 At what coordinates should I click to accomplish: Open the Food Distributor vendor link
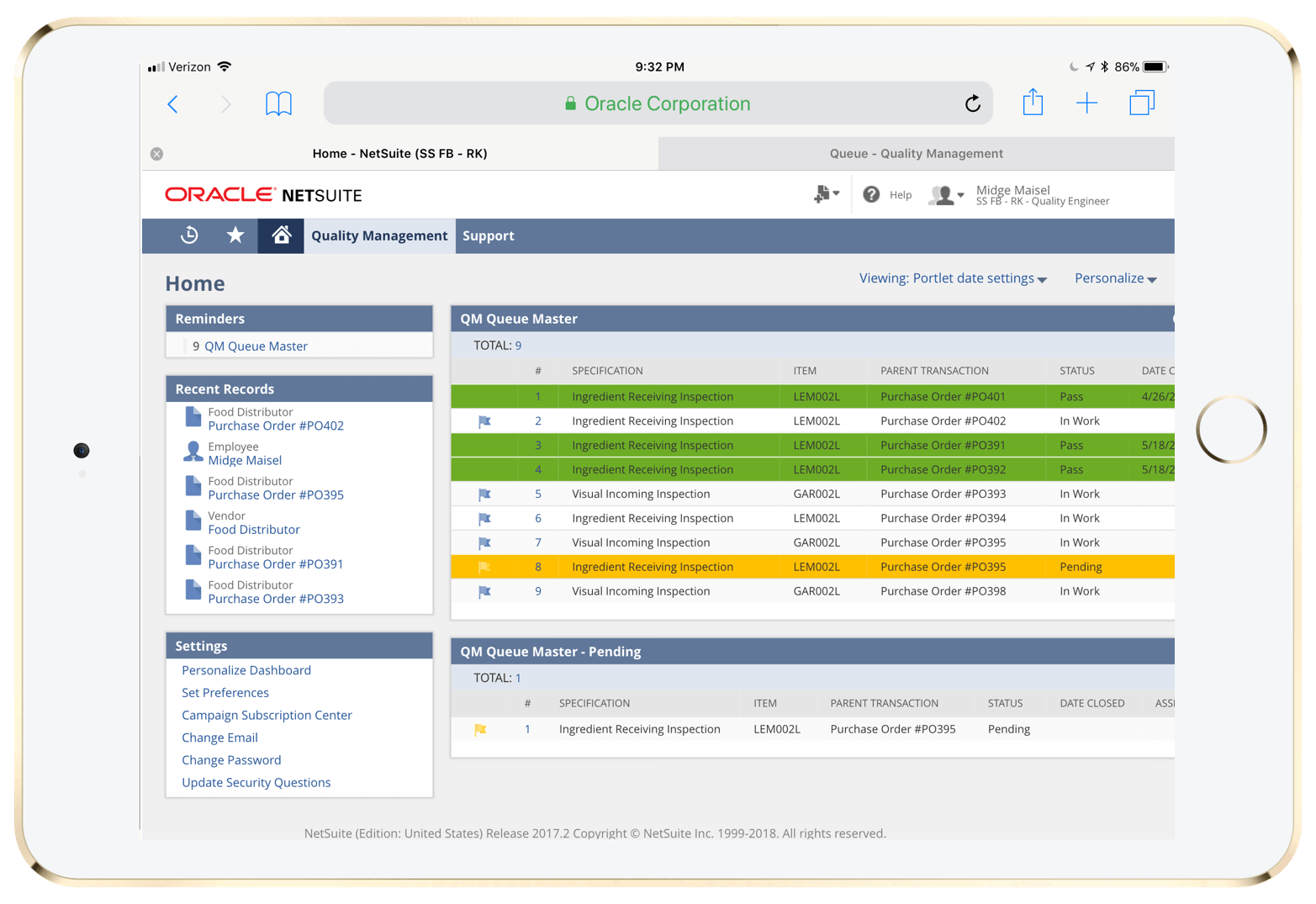tap(254, 530)
